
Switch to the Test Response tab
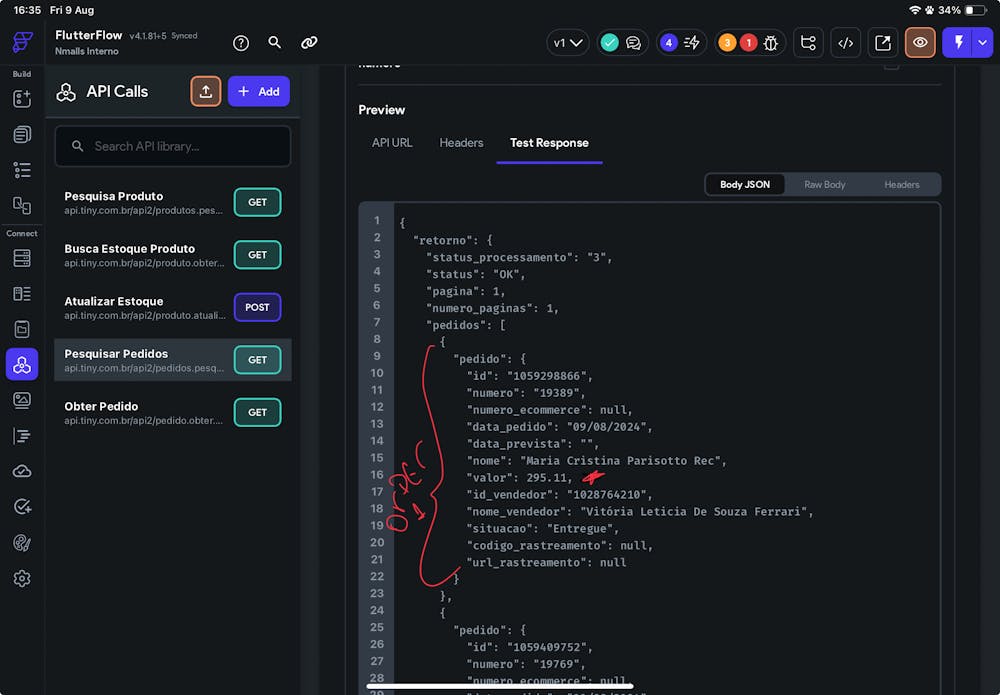point(549,143)
